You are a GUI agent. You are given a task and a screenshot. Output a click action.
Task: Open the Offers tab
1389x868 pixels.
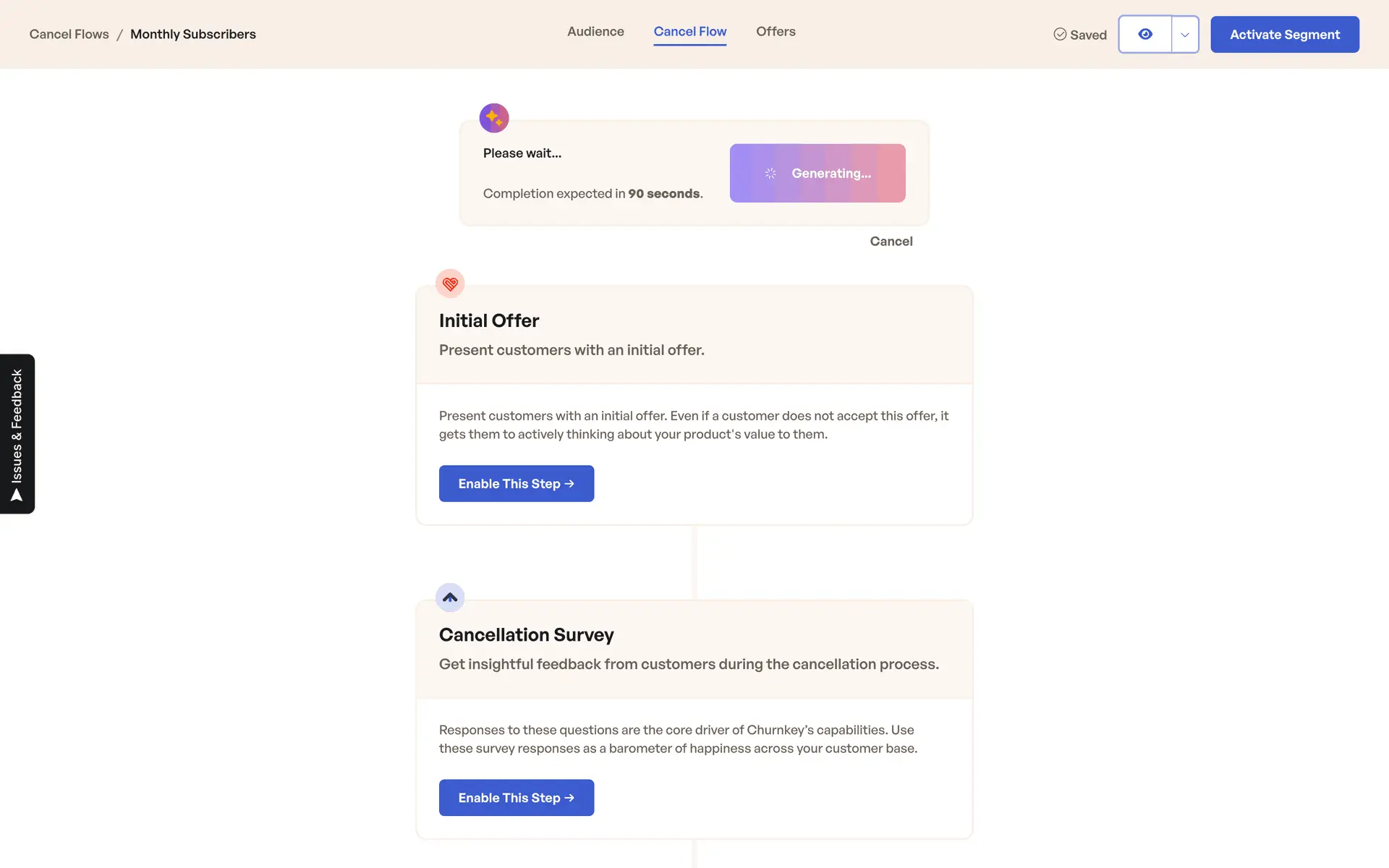(x=776, y=32)
